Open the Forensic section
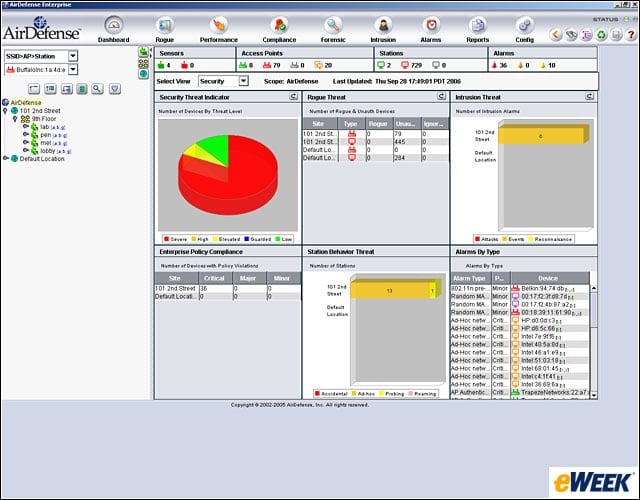The height and width of the screenshot is (500, 640). (x=333, y=29)
